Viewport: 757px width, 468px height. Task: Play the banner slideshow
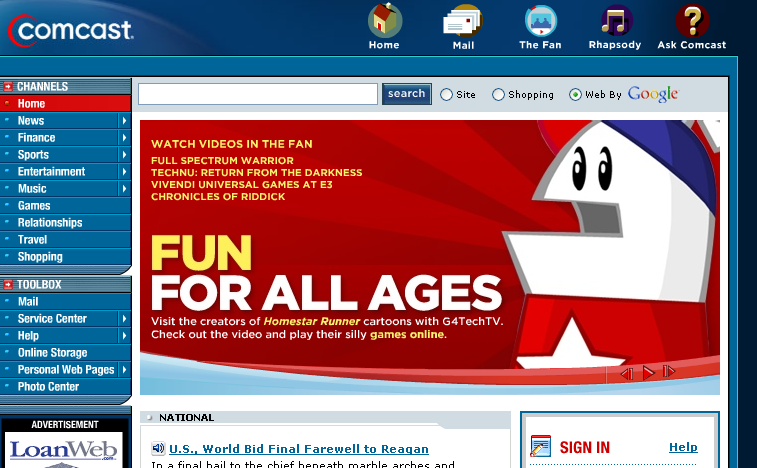click(x=648, y=373)
